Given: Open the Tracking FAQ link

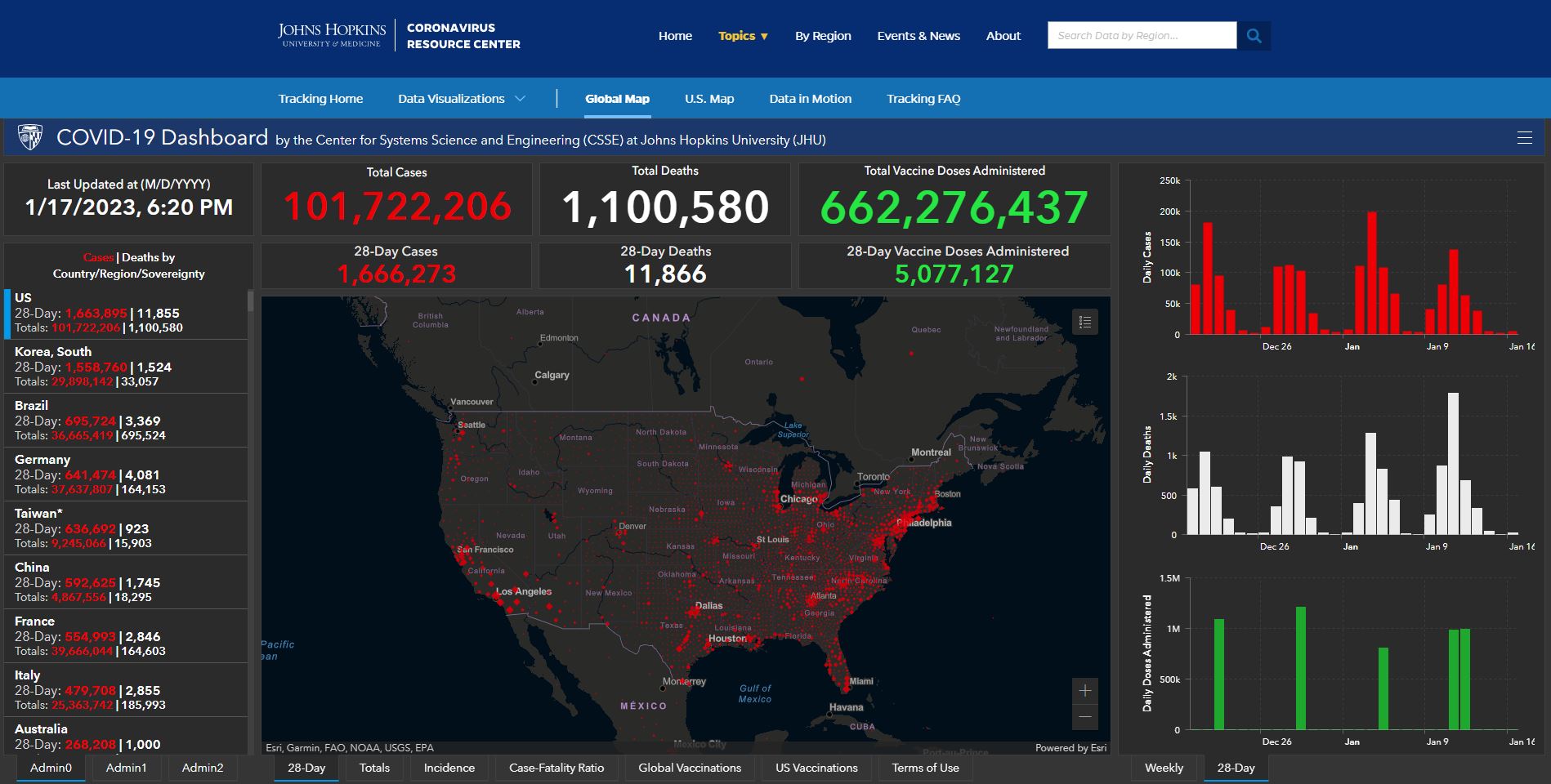Looking at the screenshot, I should [923, 99].
